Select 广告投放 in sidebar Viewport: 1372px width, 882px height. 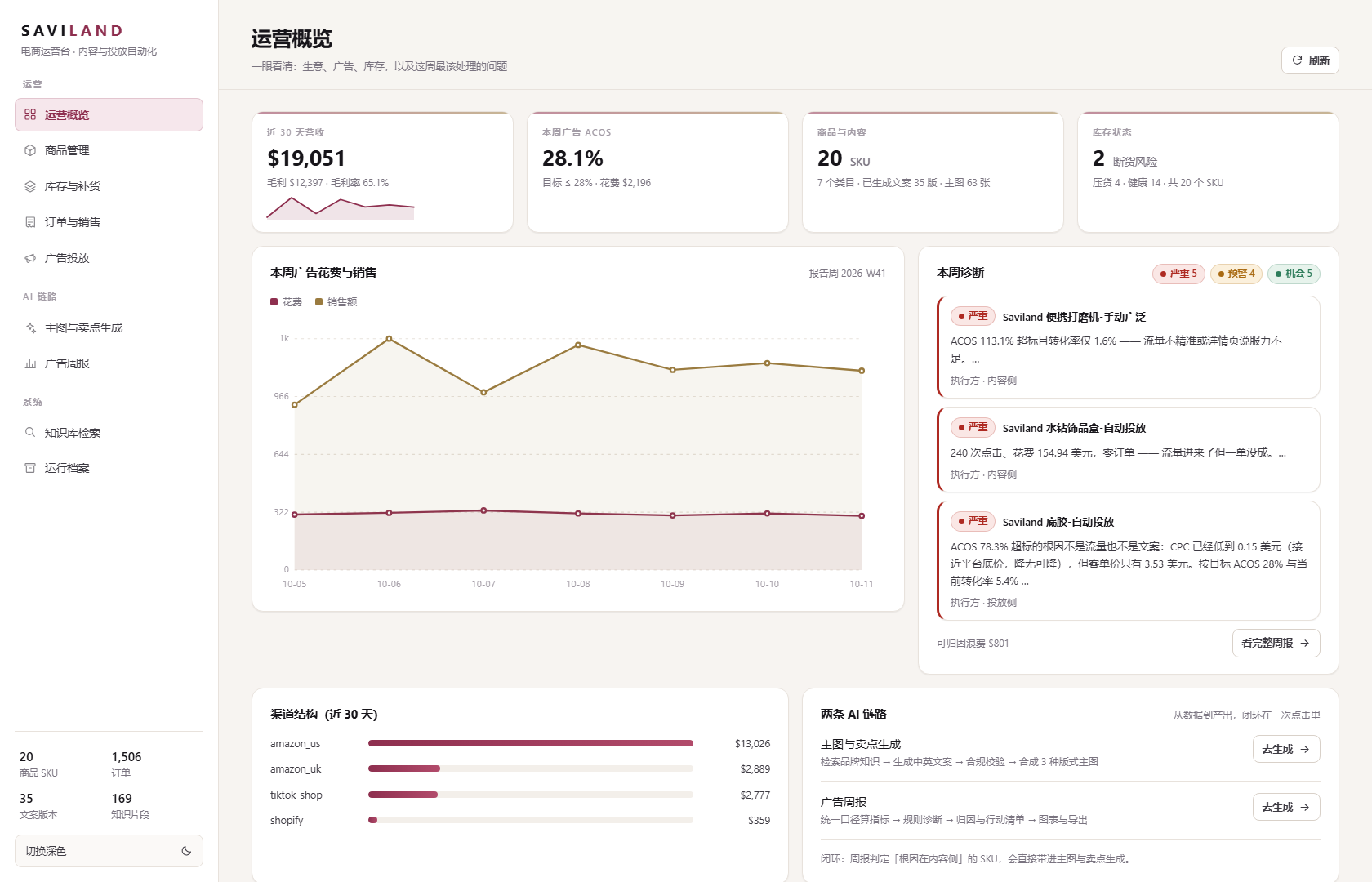point(109,258)
